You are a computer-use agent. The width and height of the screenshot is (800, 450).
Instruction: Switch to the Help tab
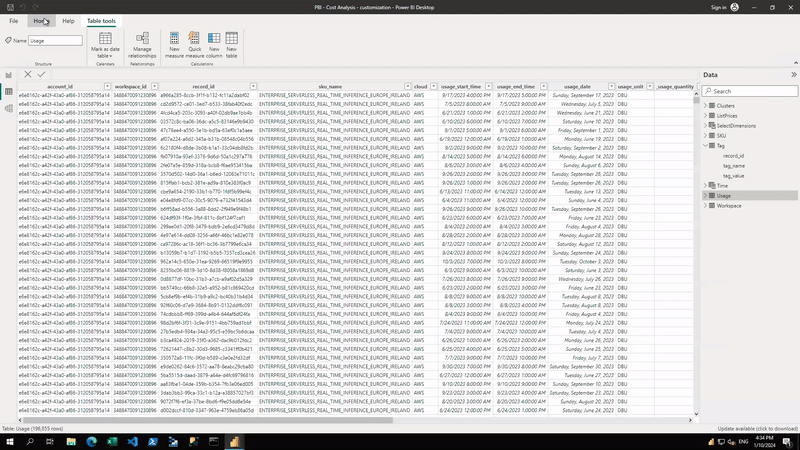(x=68, y=20)
